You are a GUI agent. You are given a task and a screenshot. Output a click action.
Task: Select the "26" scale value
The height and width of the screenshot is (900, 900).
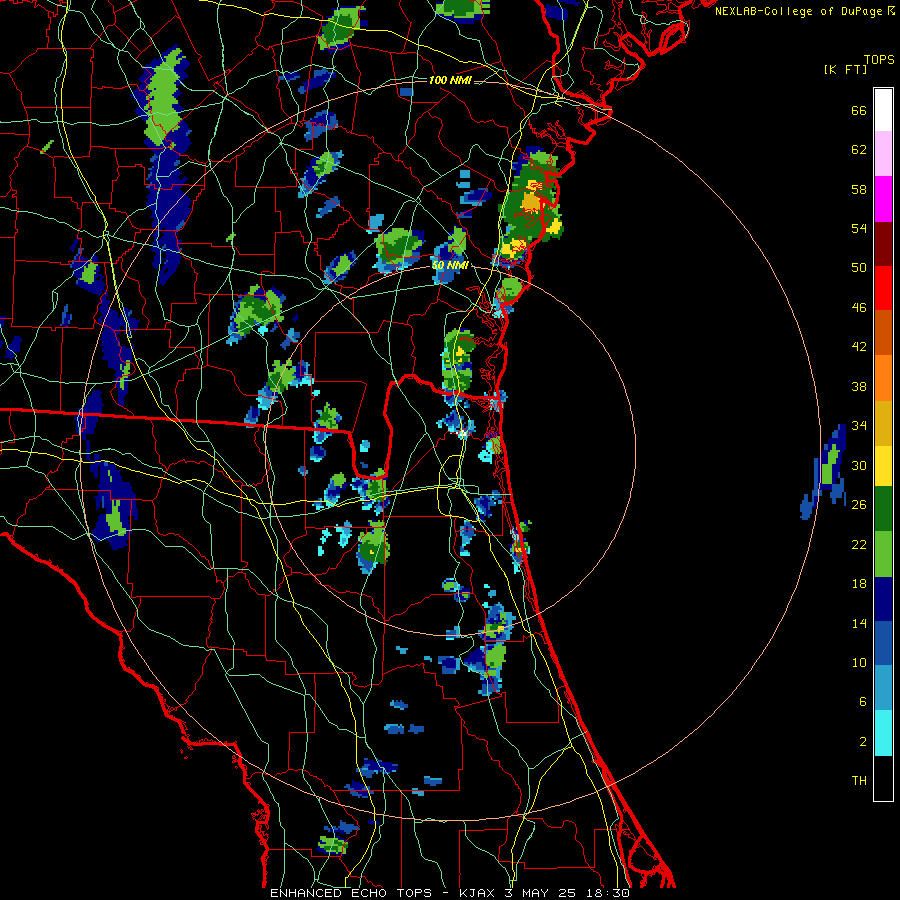click(859, 505)
